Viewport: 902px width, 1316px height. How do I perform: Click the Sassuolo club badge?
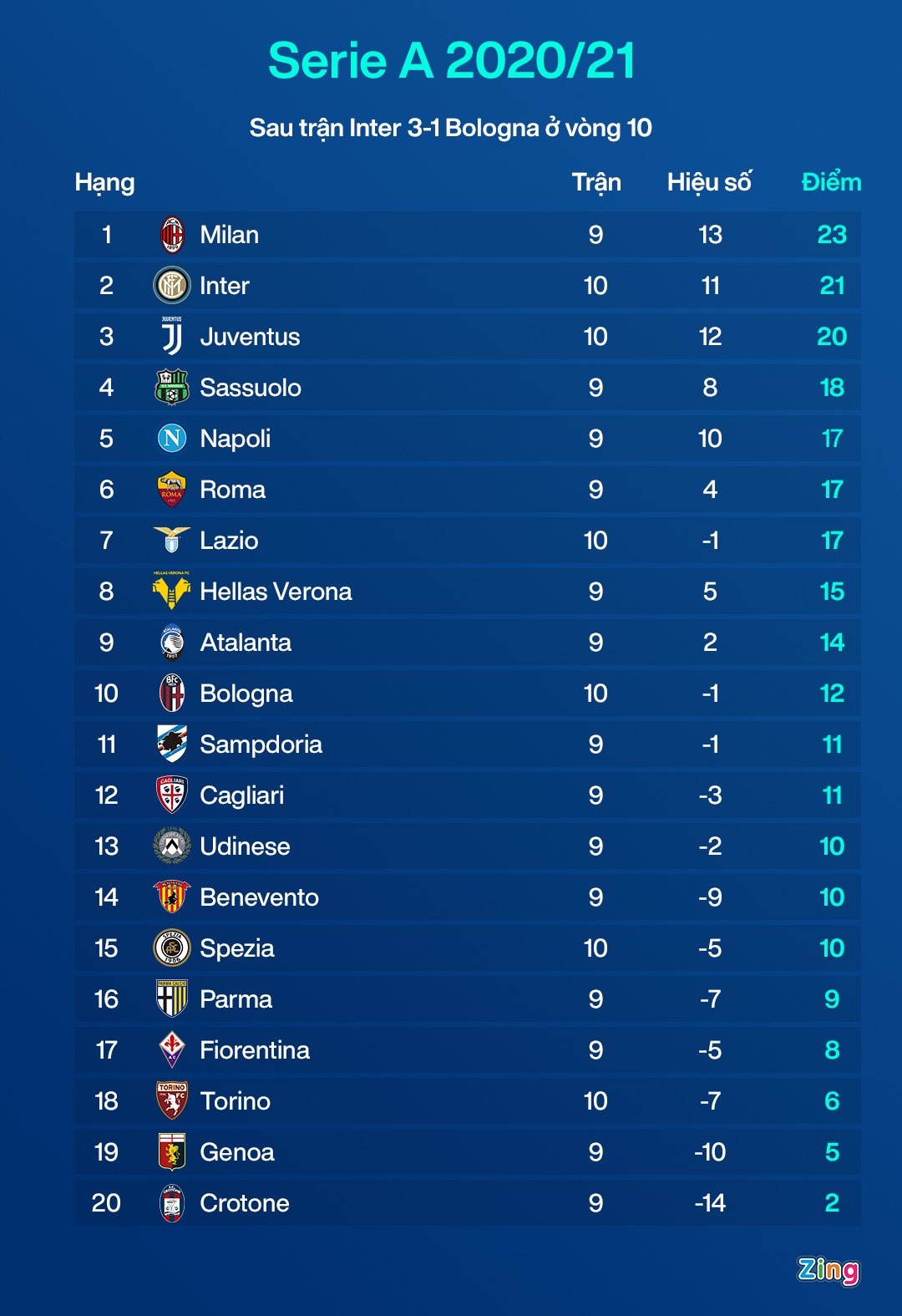click(172, 388)
